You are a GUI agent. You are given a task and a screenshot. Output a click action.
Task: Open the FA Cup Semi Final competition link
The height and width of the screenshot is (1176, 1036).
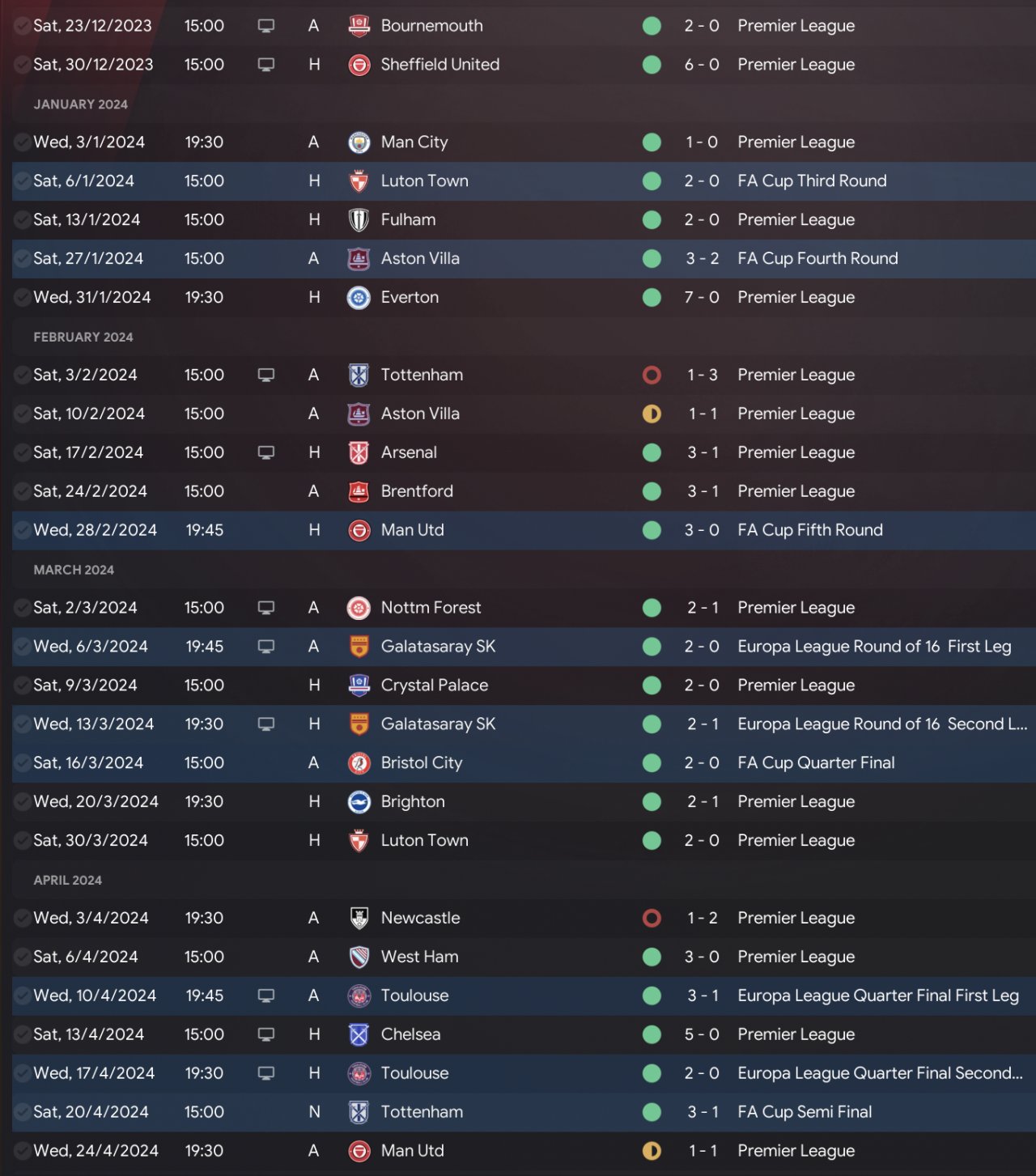pyautogui.click(x=805, y=1112)
